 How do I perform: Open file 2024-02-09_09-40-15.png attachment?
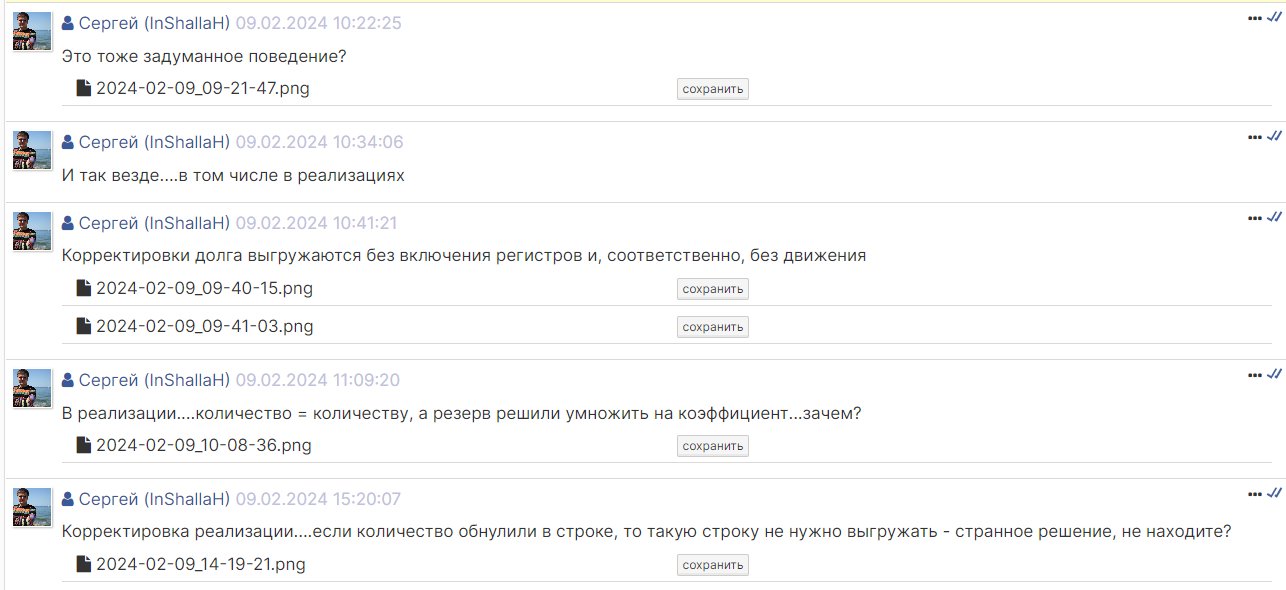tap(204, 288)
